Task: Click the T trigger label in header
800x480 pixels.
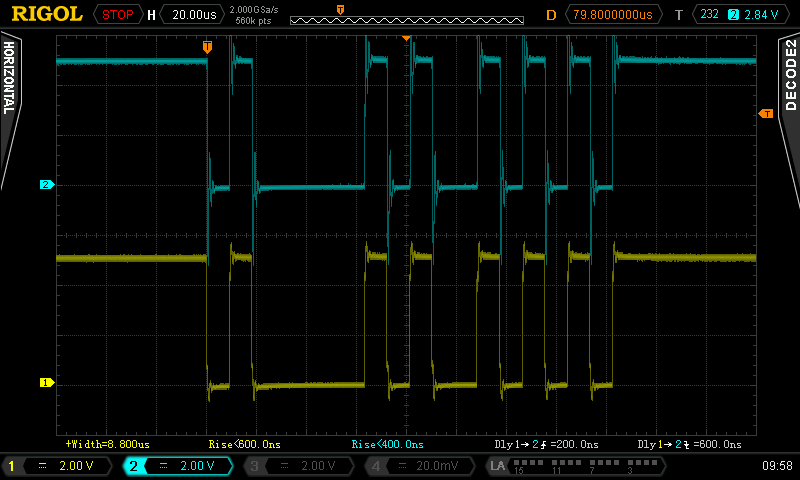Action: pyautogui.click(x=679, y=15)
